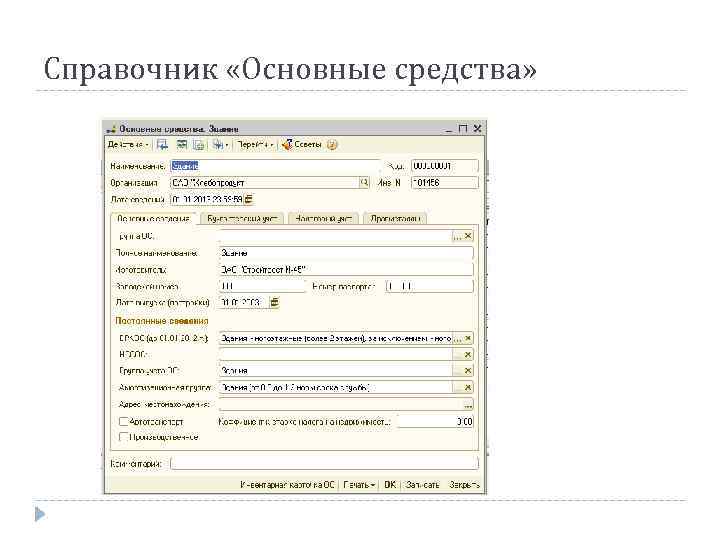Close the Основные средства window
The width and height of the screenshot is (720, 540).
click(478, 129)
